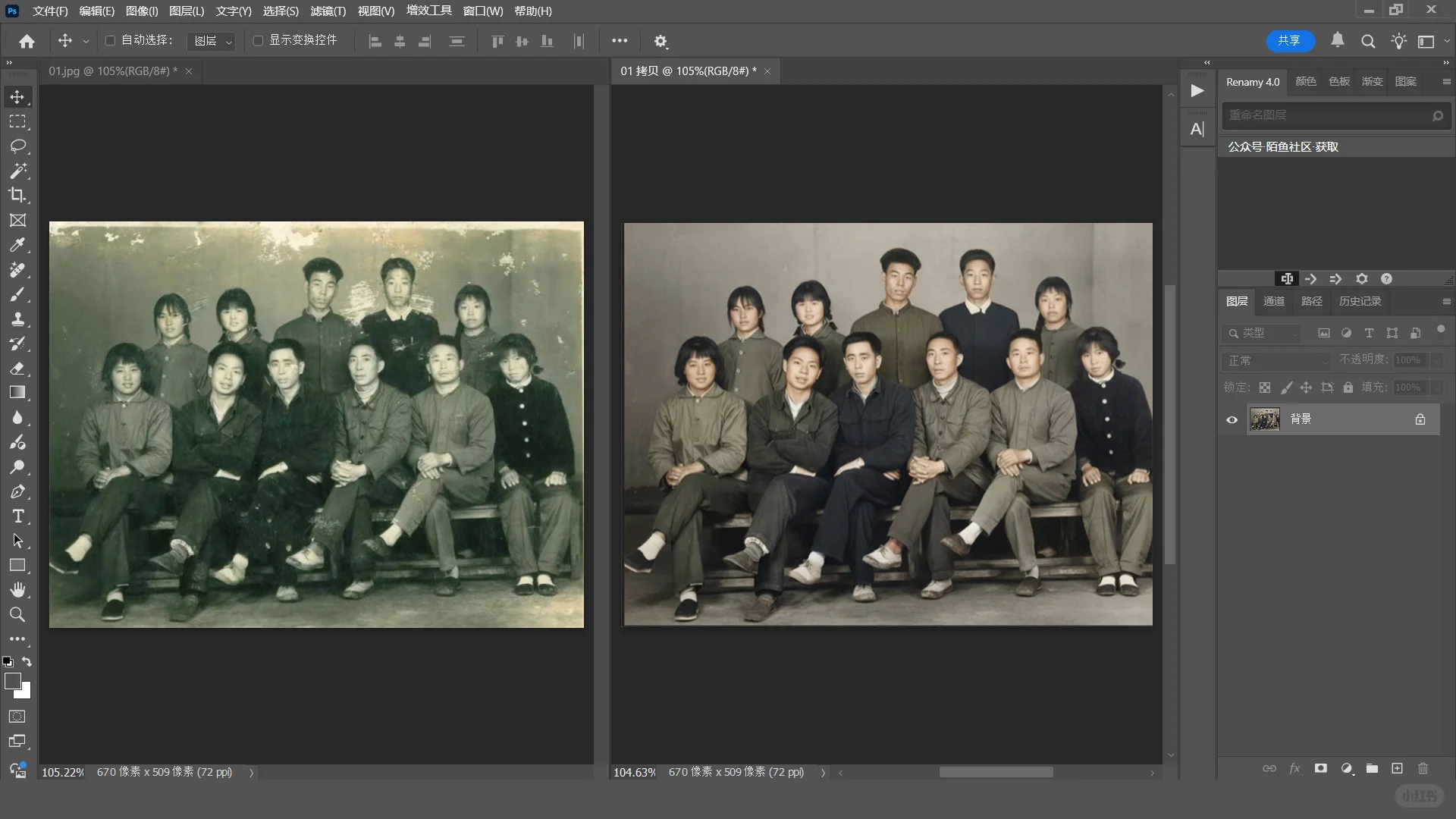Open the 正常 blend mode dropdown
1456x819 pixels.
(x=1276, y=361)
